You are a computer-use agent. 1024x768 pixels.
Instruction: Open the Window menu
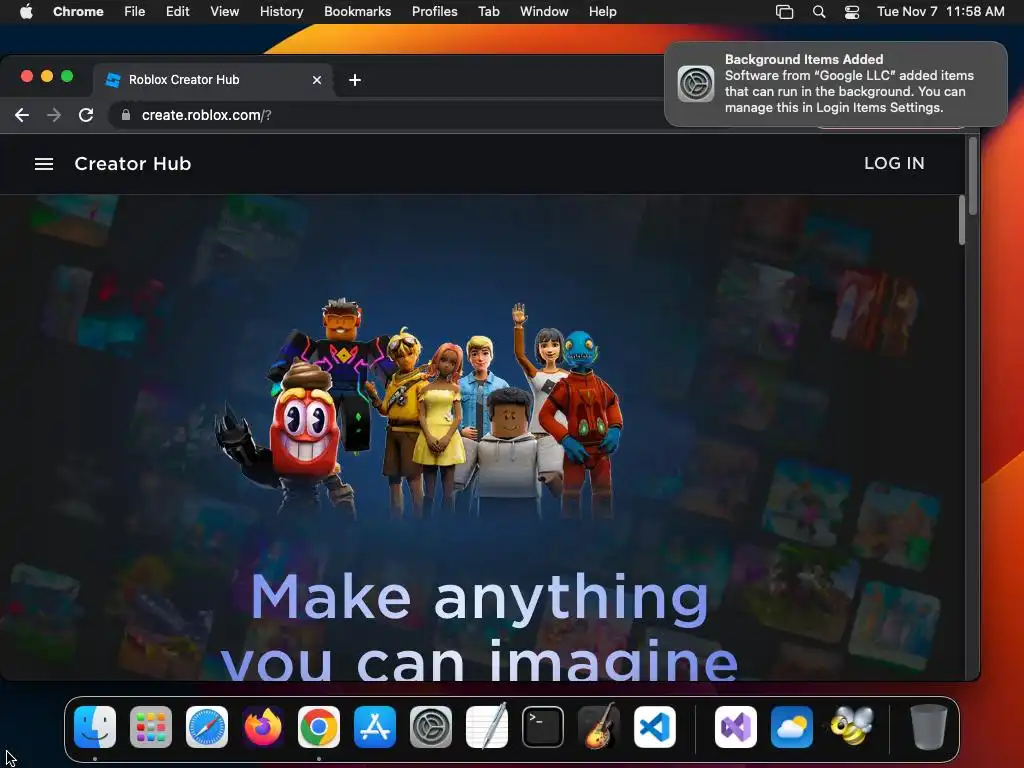(544, 11)
